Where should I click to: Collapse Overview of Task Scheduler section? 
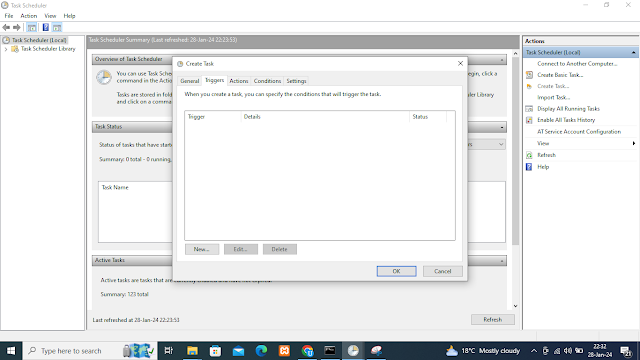click(x=502, y=60)
